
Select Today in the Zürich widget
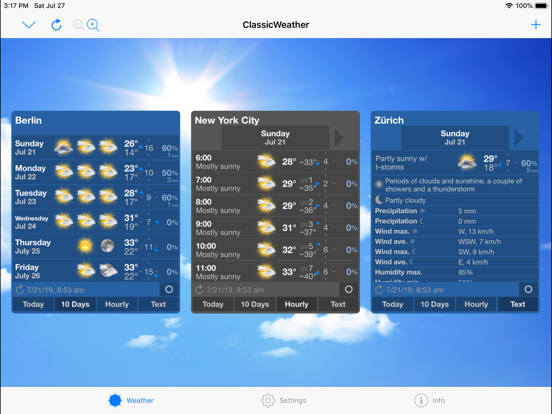pos(393,304)
